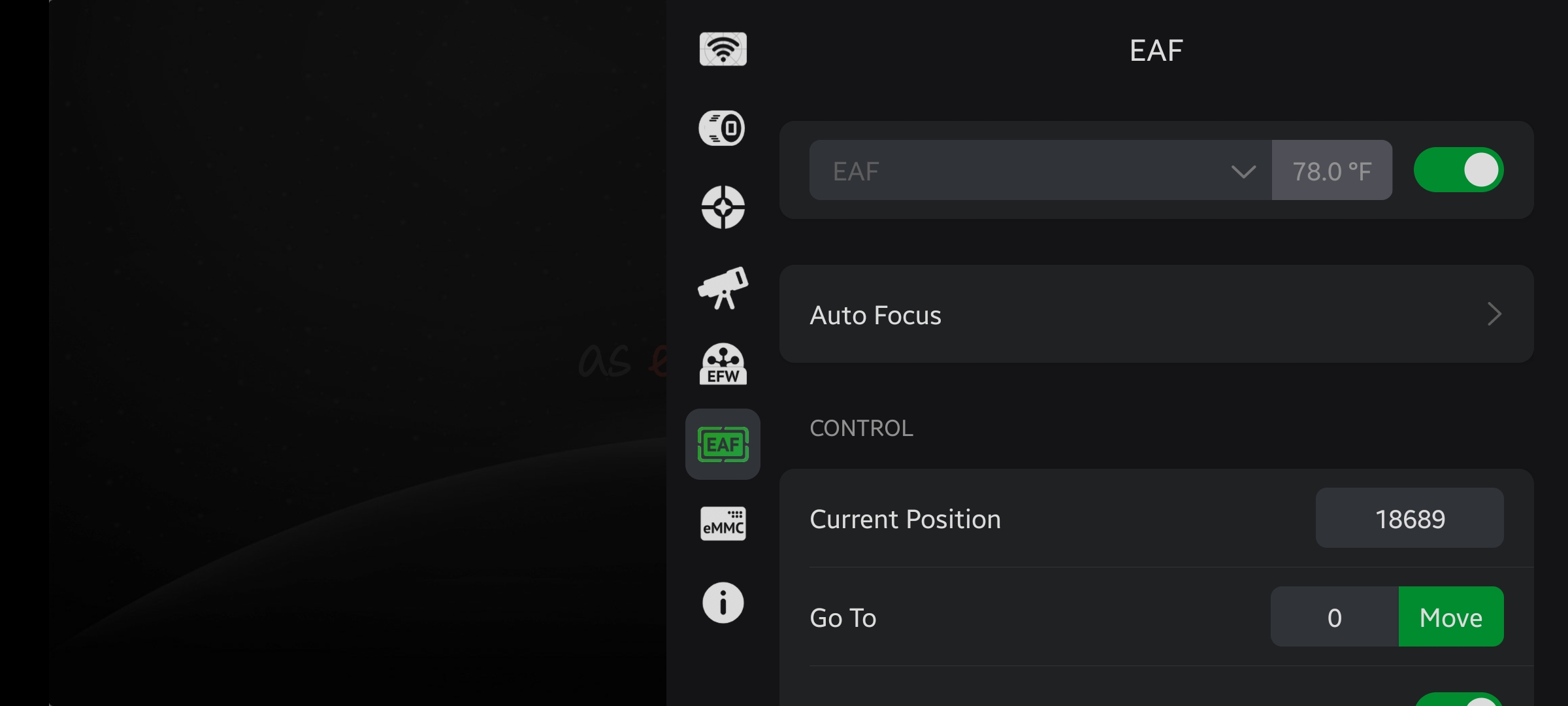Viewport: 1568px width, 706px height.
Task: Select the green EAF focuser icon
Action: 723,445
